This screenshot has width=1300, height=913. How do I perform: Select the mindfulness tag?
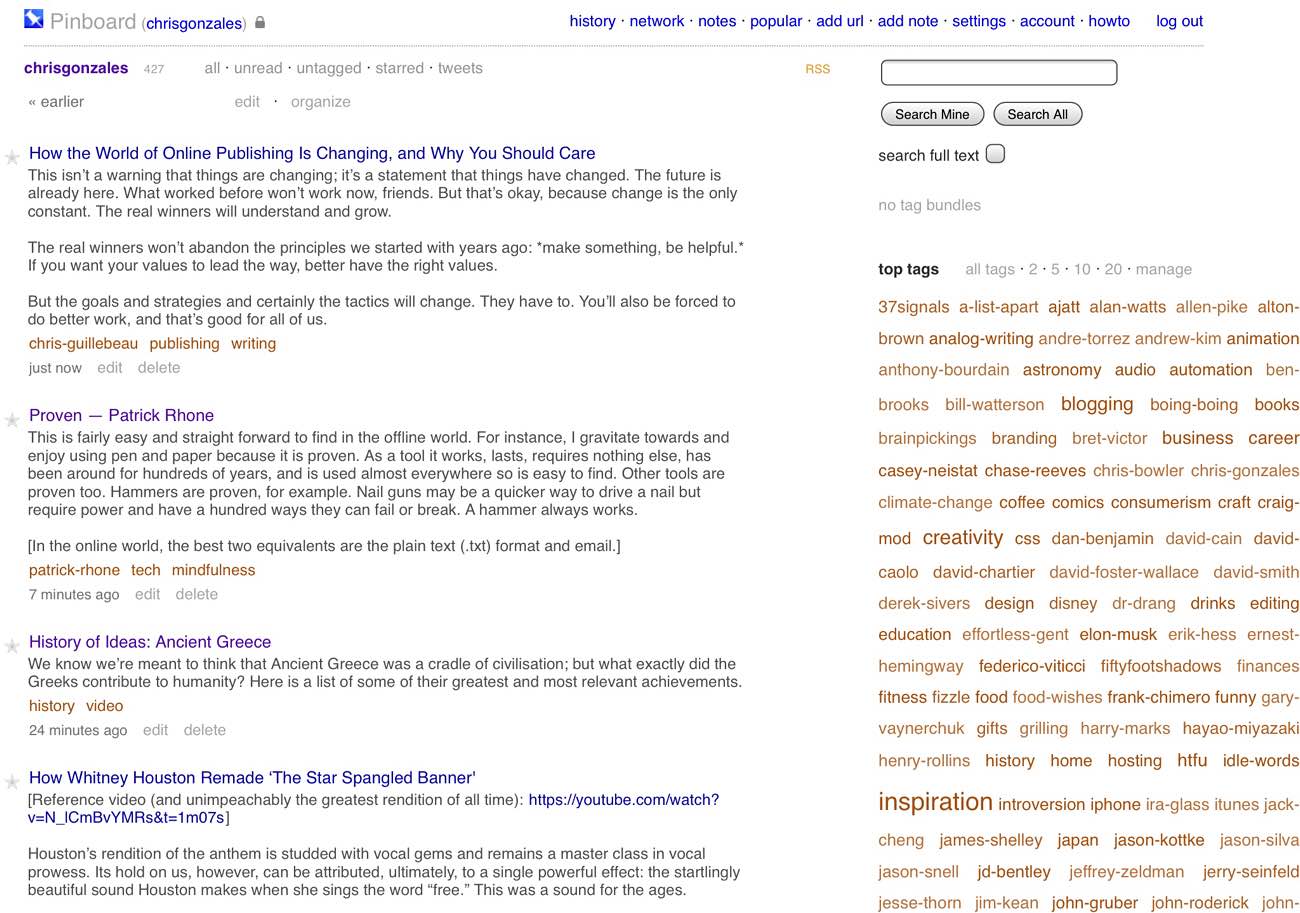pyautogui.click(x=213, y=570)
